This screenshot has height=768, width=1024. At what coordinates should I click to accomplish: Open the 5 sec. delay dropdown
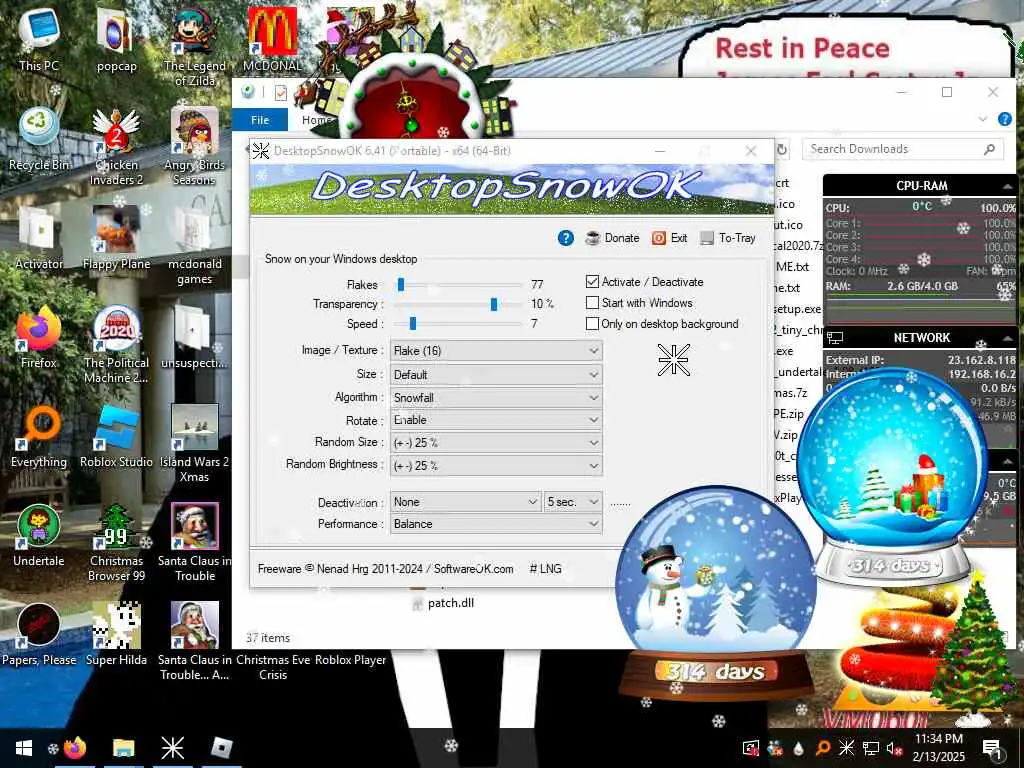pyautogui.click(x=573, y=502)
